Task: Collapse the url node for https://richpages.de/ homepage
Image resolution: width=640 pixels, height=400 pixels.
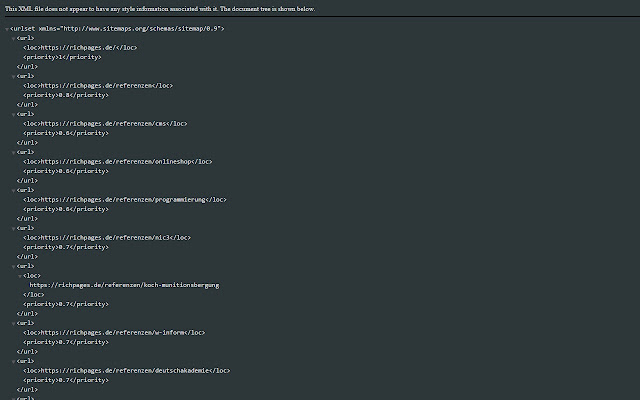Action: point(13,39)
